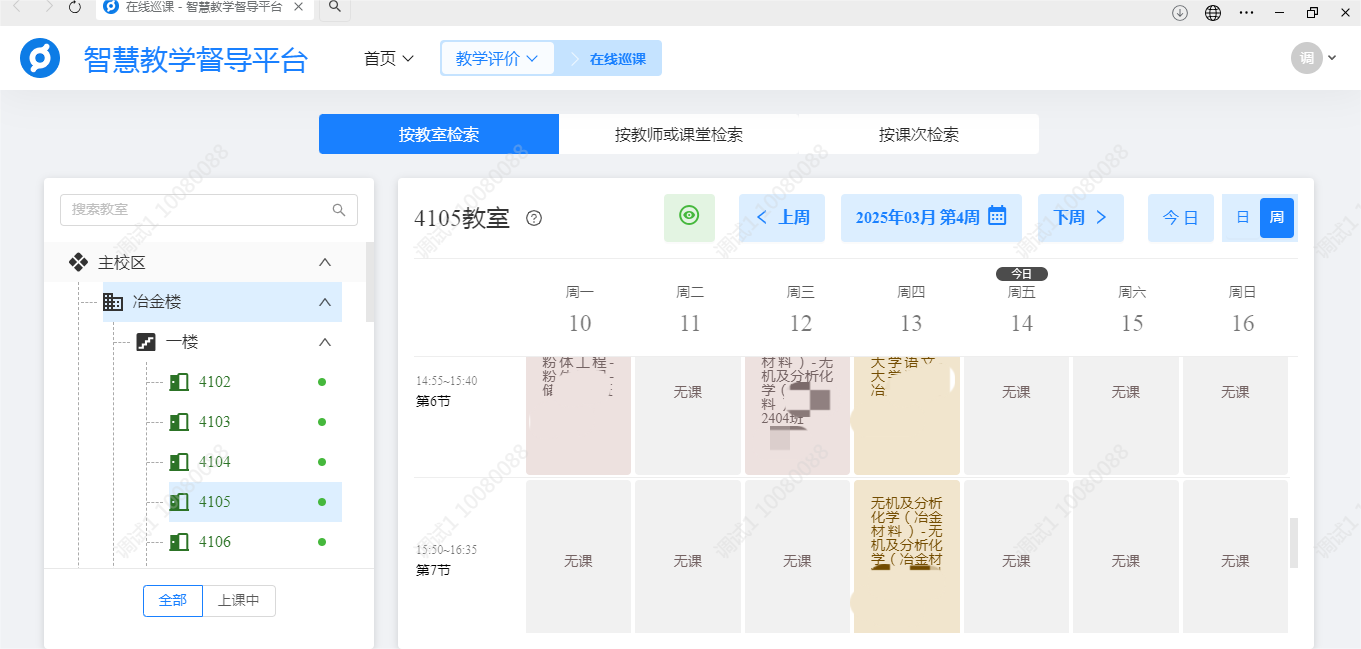Click the 冶金楼 building icon
The height and width of the screenshot is (649, 1361).
click(x=113, y=302)
